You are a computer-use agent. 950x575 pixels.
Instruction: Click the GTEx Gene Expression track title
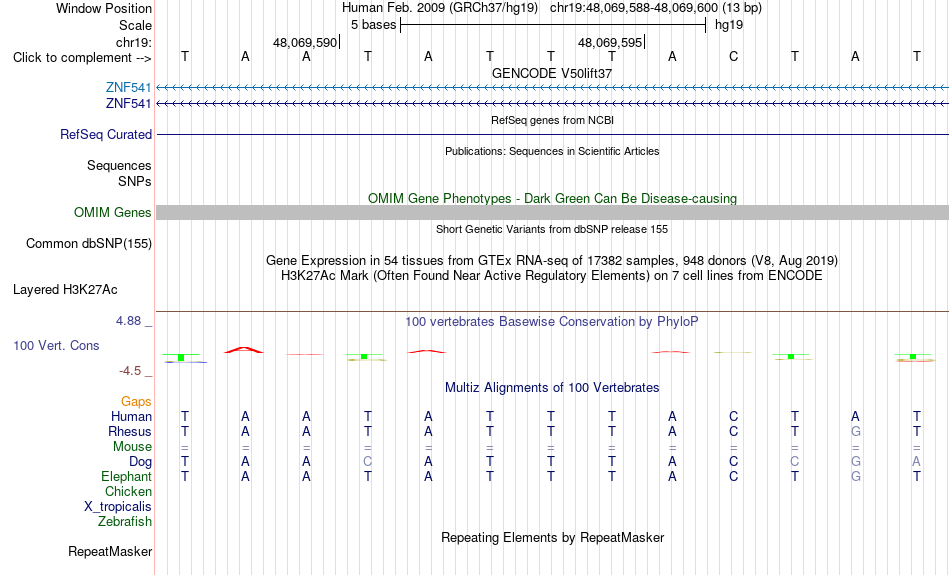[x=552, y=261]
